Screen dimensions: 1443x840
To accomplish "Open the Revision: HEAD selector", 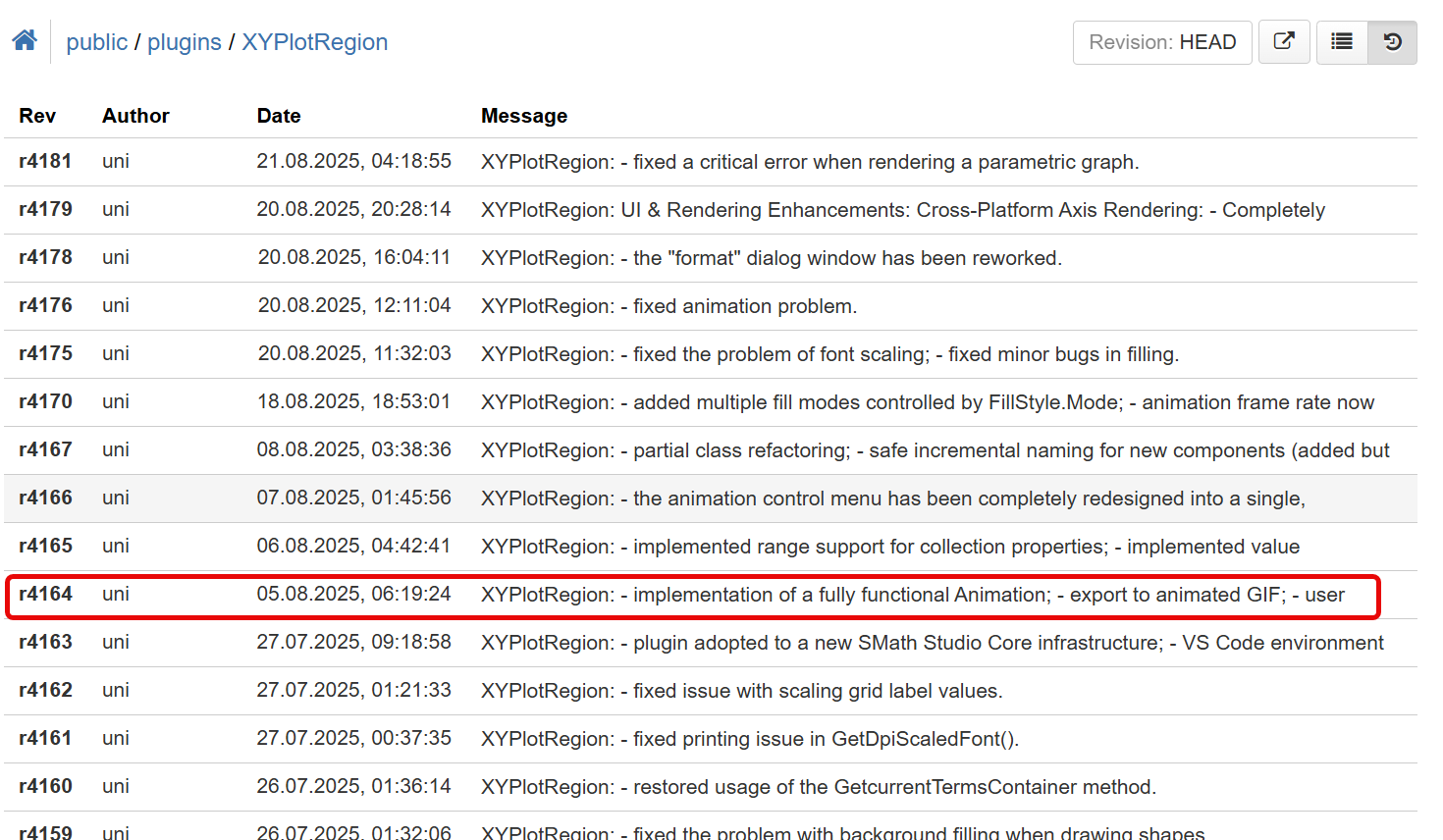I will [x=1162, y=42].
